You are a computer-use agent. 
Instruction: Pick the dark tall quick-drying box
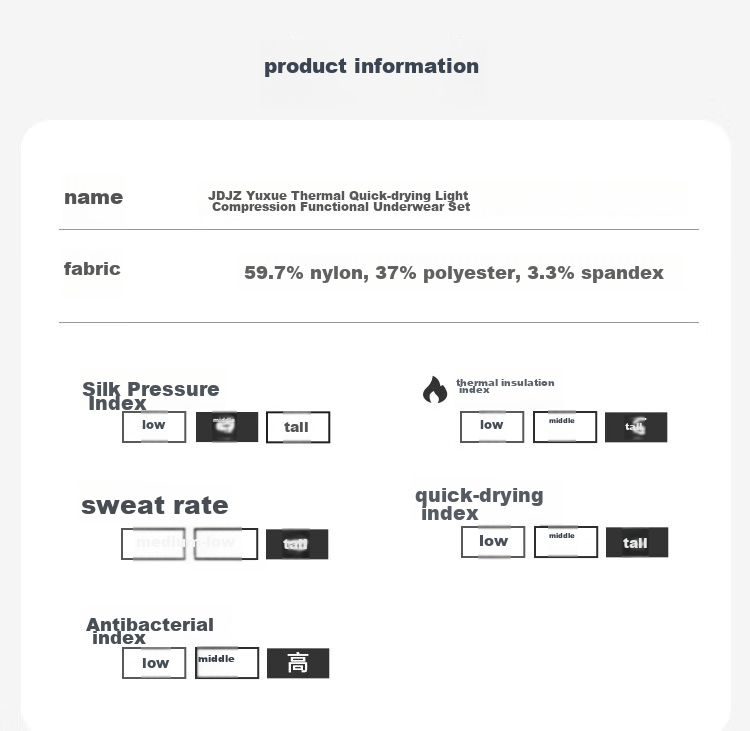637,542
